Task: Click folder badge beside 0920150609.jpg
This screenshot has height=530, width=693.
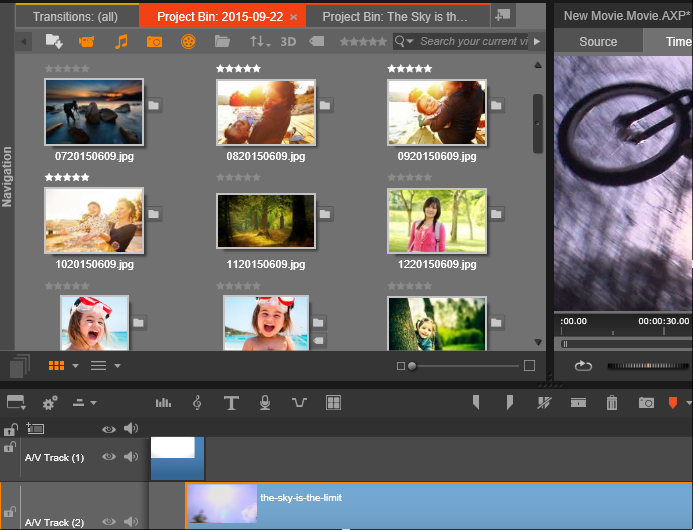Action: click(496, 105)
